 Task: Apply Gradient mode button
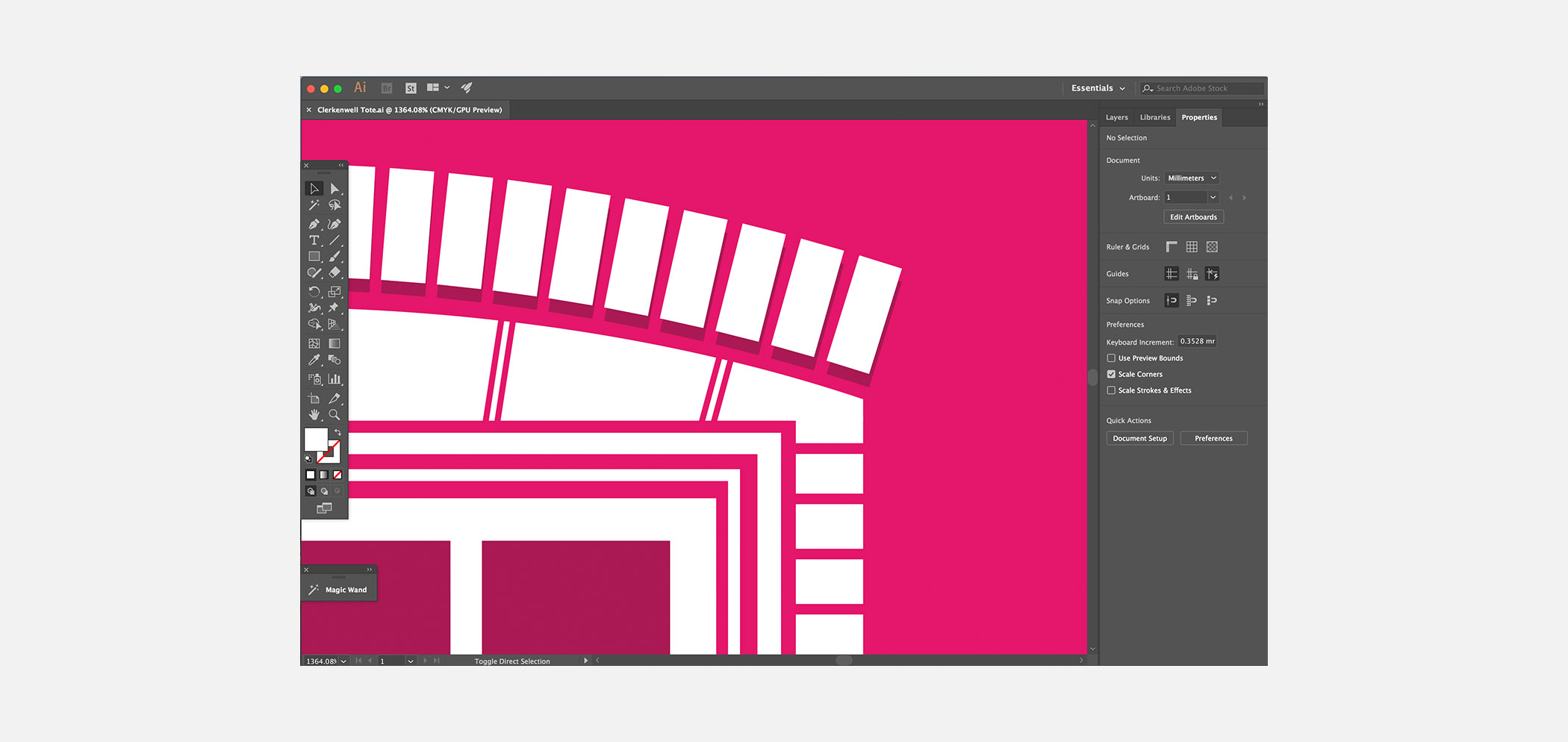pos(324,475)
